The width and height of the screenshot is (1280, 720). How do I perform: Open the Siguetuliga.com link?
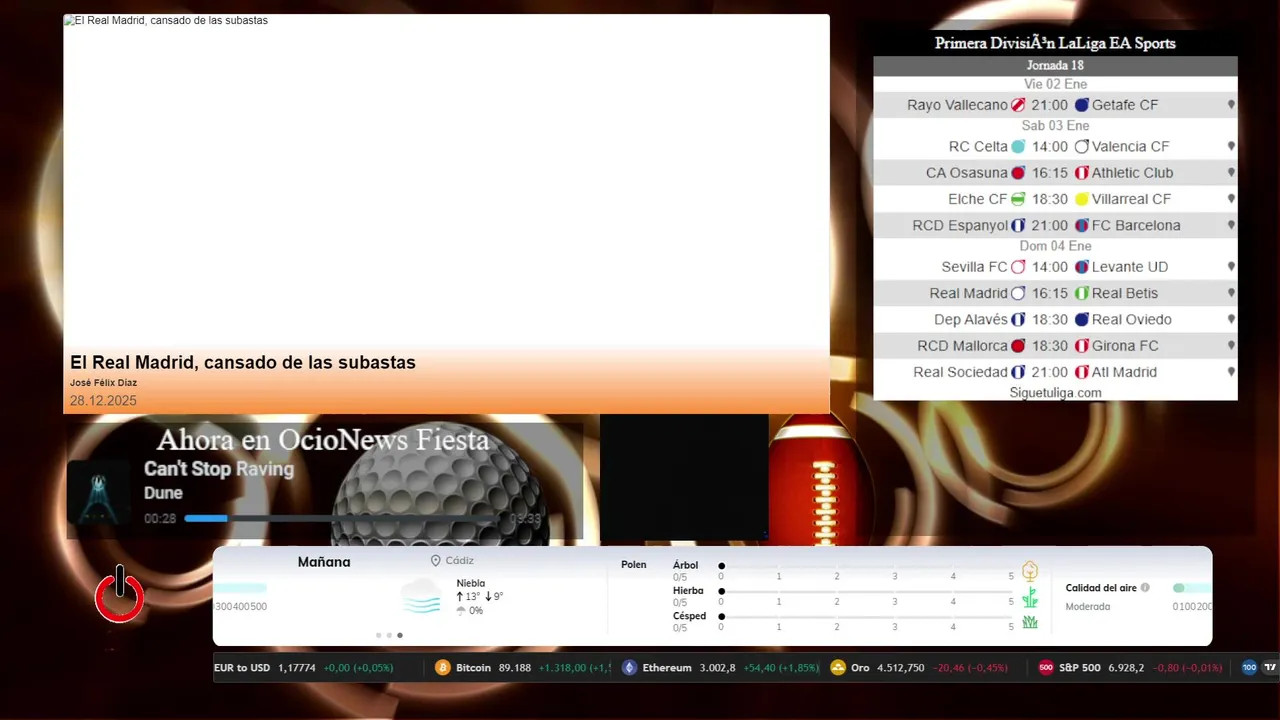[x=1055, y=393]
